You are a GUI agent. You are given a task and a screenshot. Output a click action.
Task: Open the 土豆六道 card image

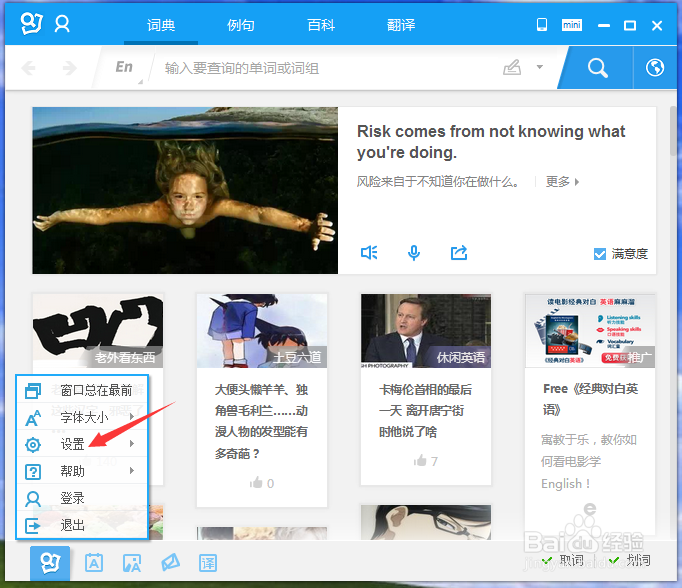tap(262, 331)
